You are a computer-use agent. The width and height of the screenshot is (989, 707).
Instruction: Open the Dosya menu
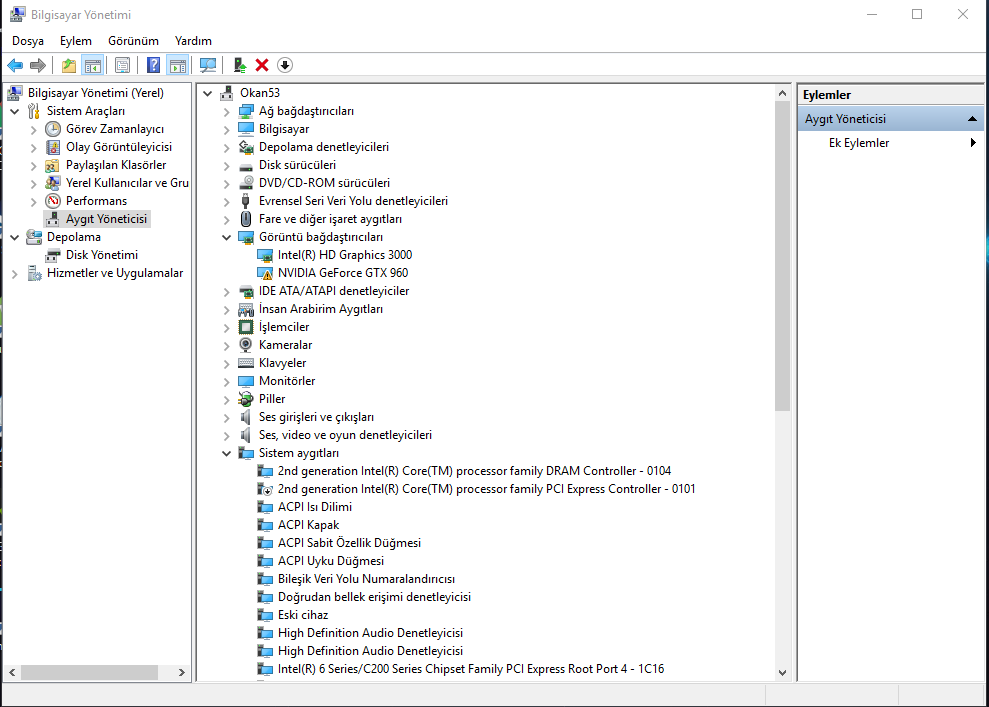28,41
